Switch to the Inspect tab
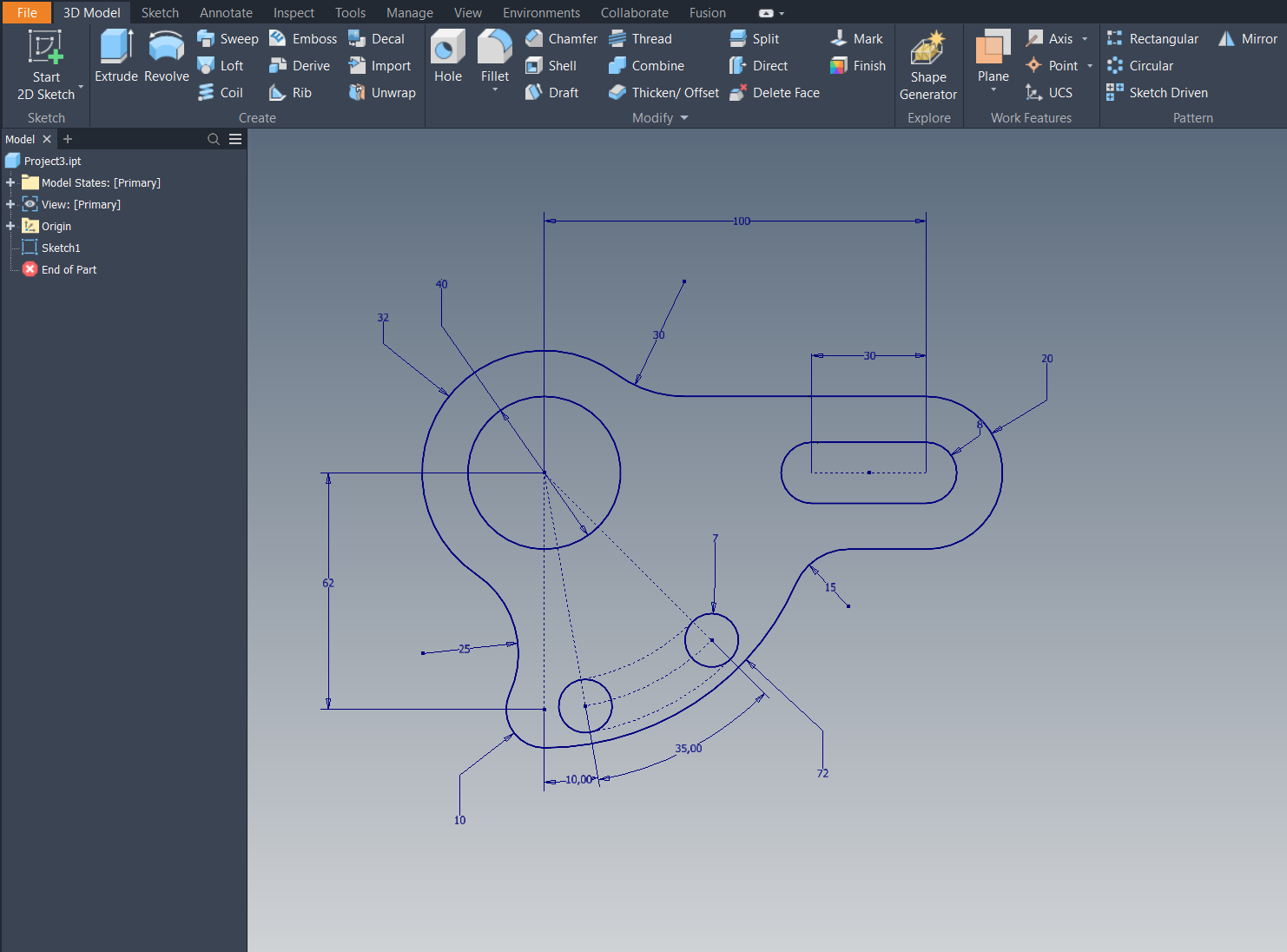Screen dimensions: 1287x952 coord(294,13)
